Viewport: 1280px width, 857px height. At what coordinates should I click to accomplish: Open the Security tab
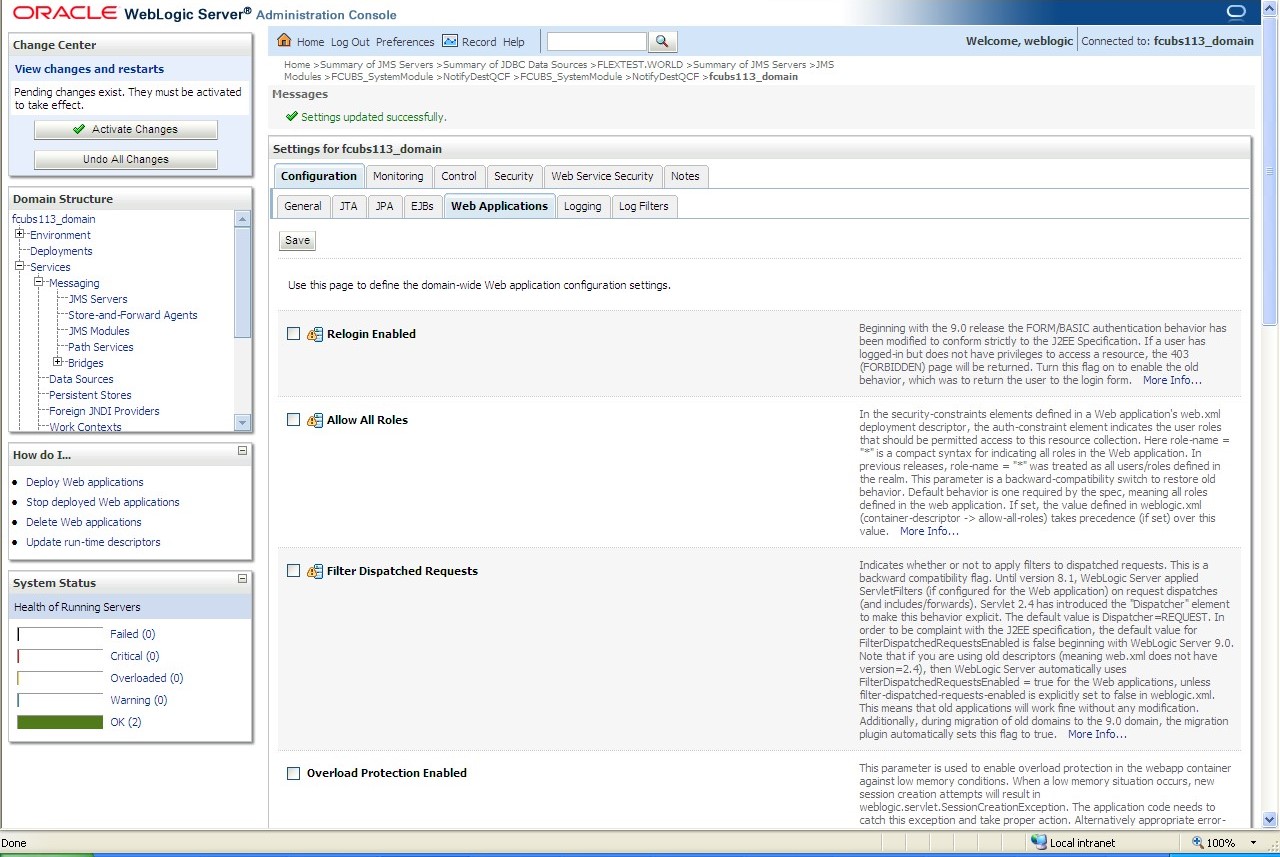(x=514, y=176)
